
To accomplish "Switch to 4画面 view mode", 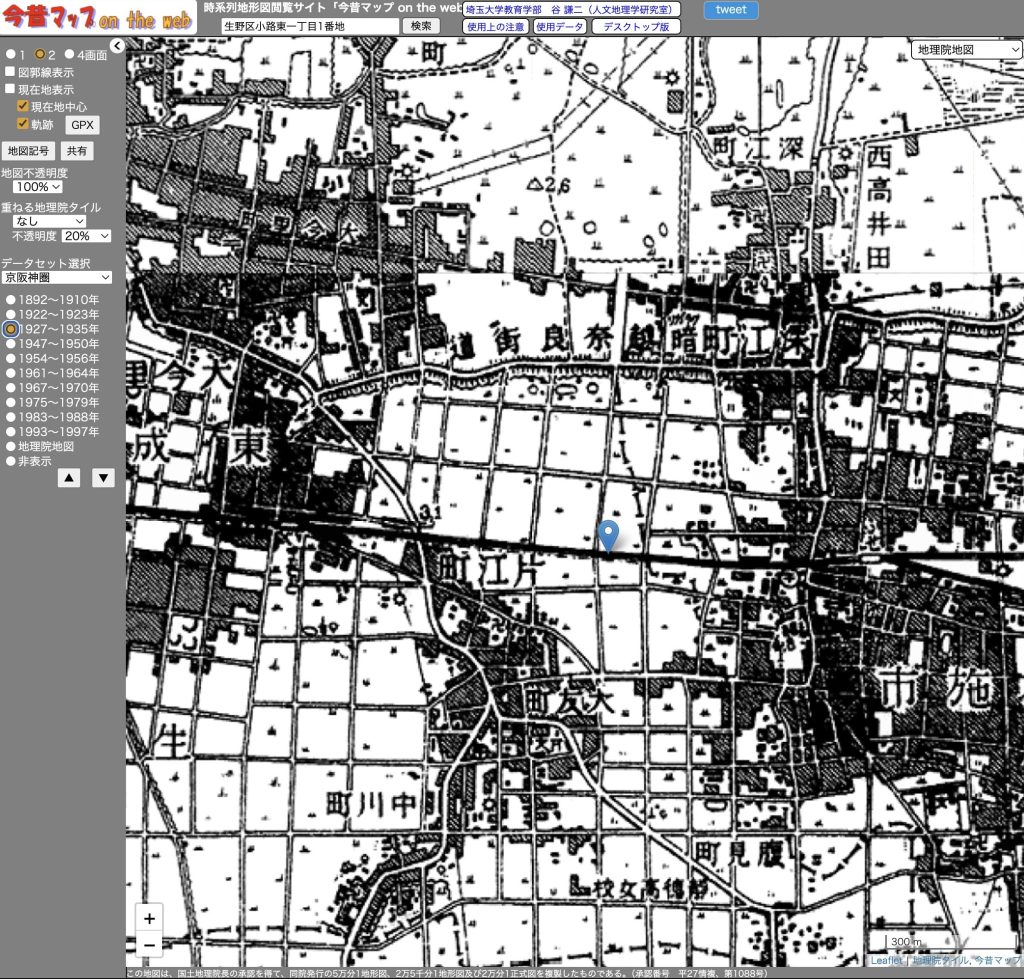I will click(x=69, y=54).
